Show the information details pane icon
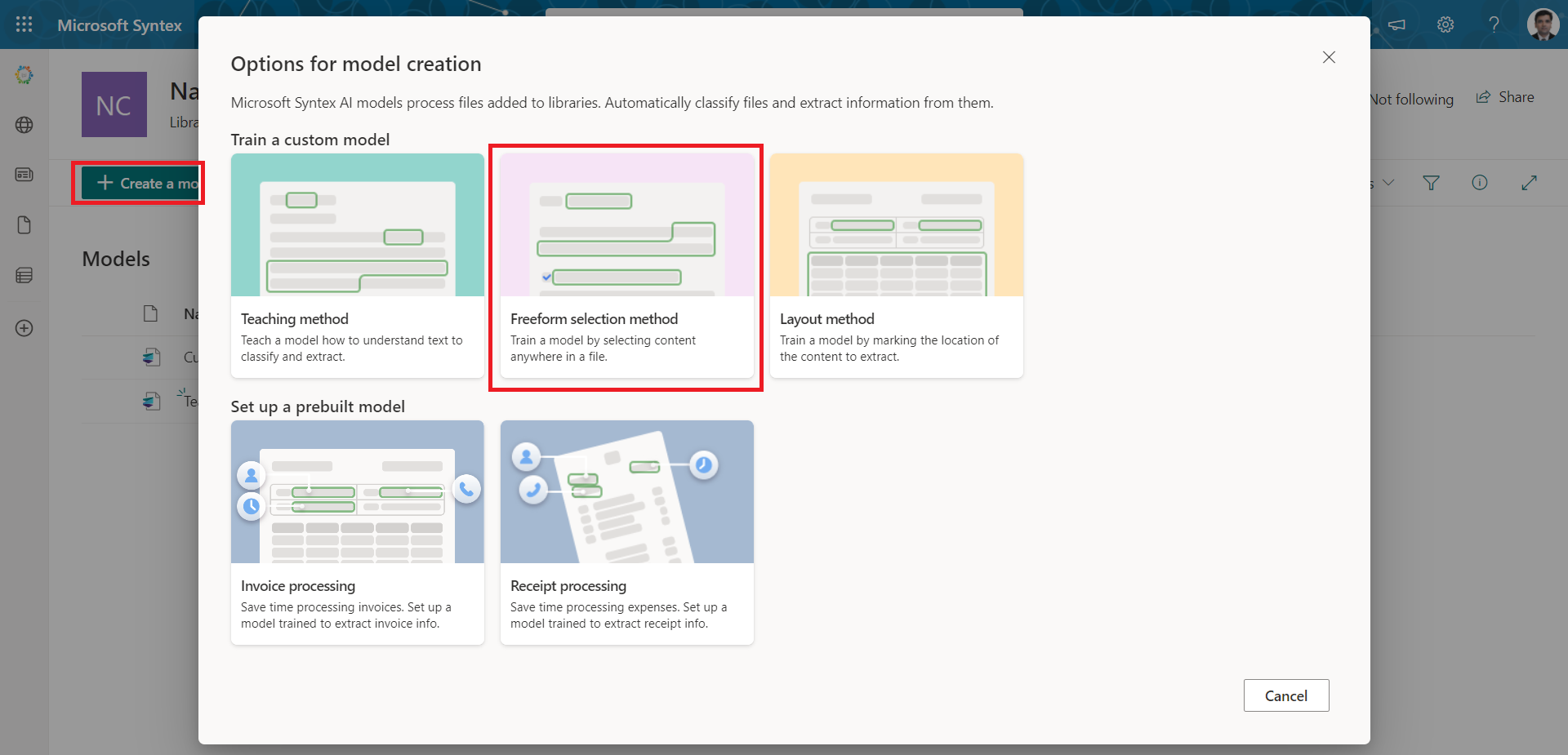1568x755 pixels. coord(1479,183)
